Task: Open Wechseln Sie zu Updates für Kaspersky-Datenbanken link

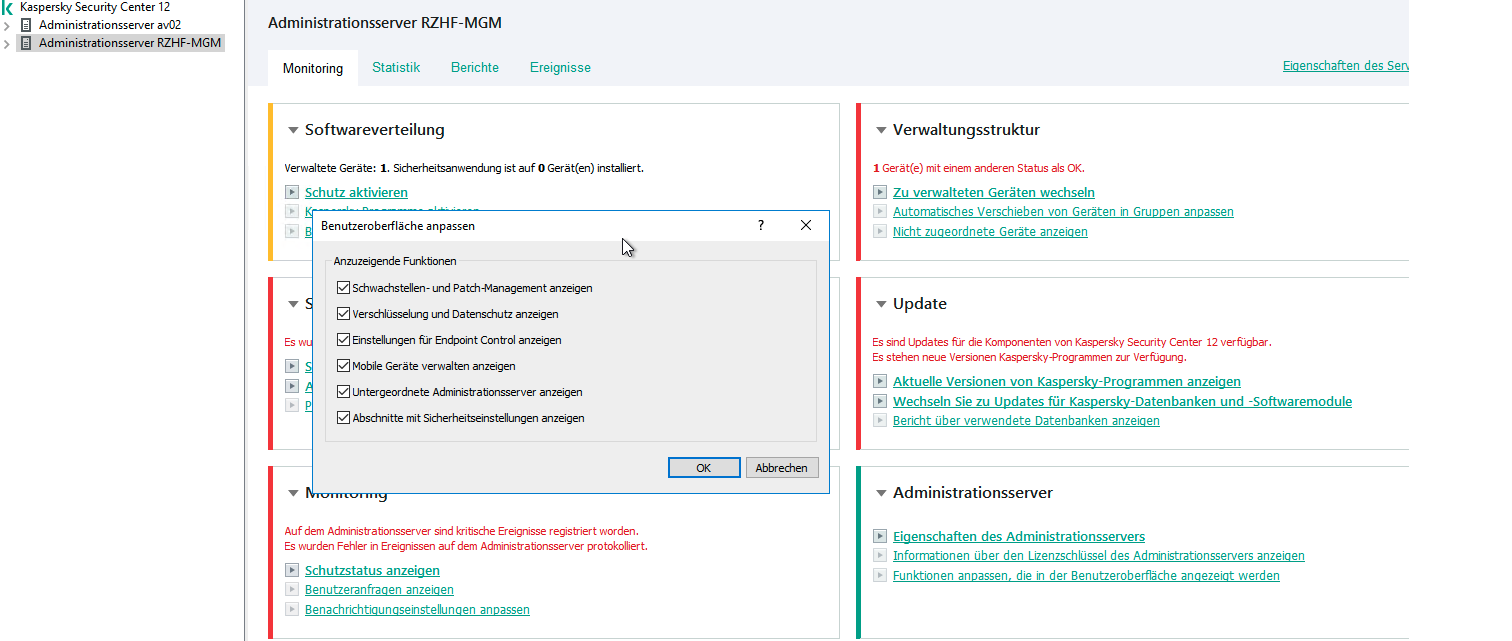Action: 1122,401
